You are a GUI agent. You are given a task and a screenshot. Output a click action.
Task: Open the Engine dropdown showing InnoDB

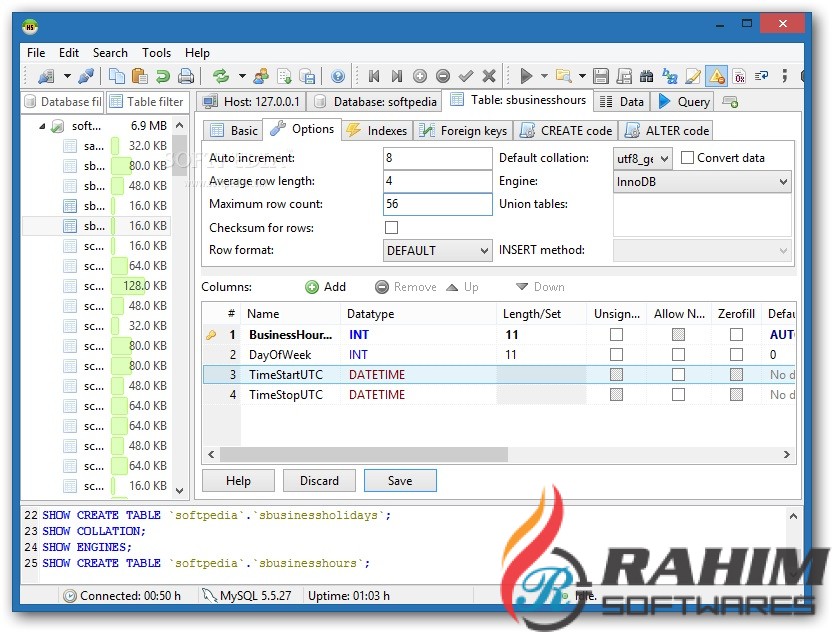point(702,182)
